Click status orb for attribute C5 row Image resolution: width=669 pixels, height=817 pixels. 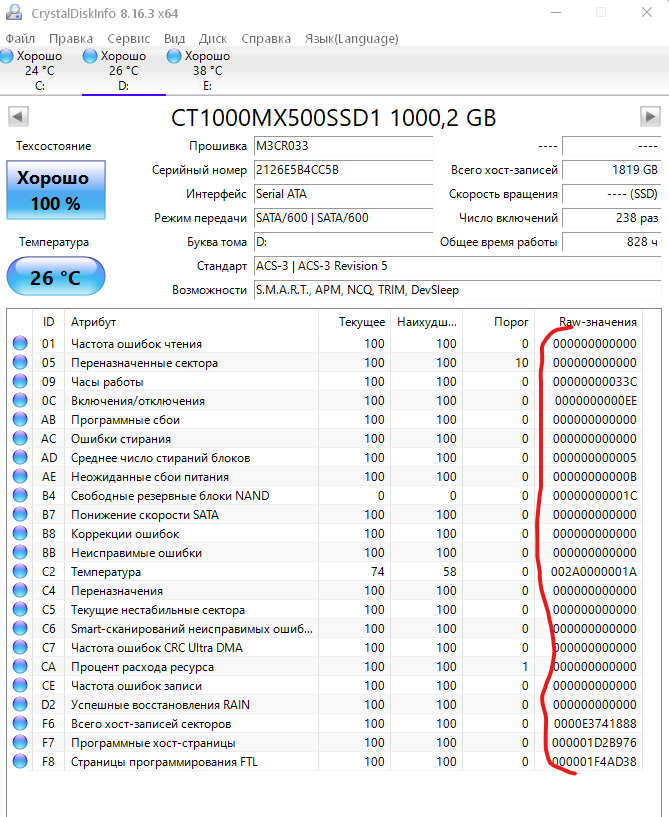coord(20,610)
